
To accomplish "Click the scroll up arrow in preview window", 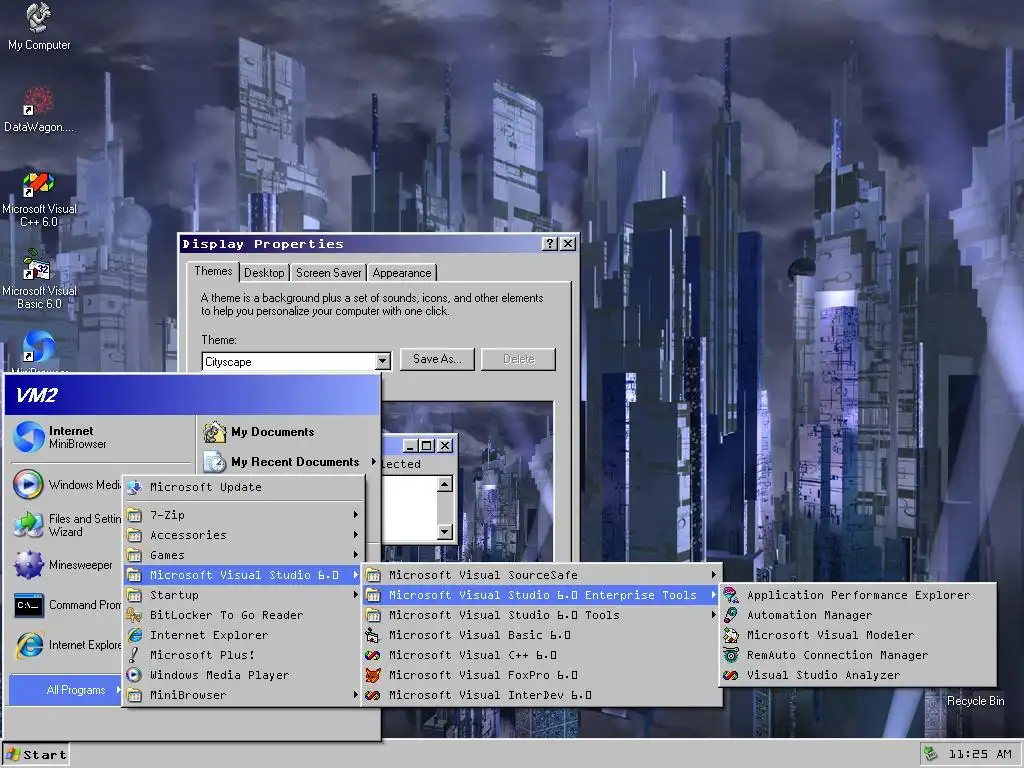I will tap(445, 484).
